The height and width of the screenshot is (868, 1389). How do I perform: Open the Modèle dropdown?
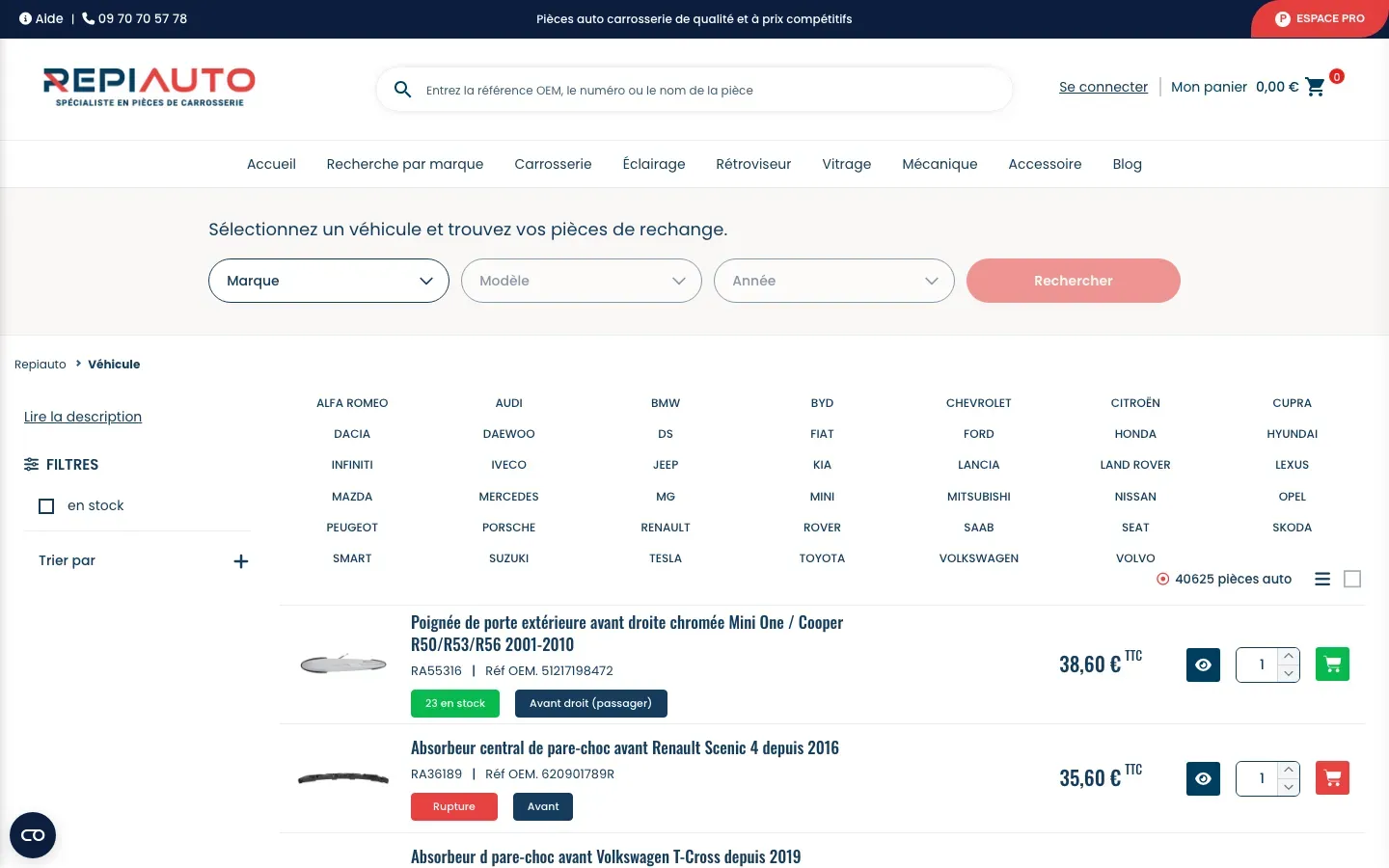point(582,281)
